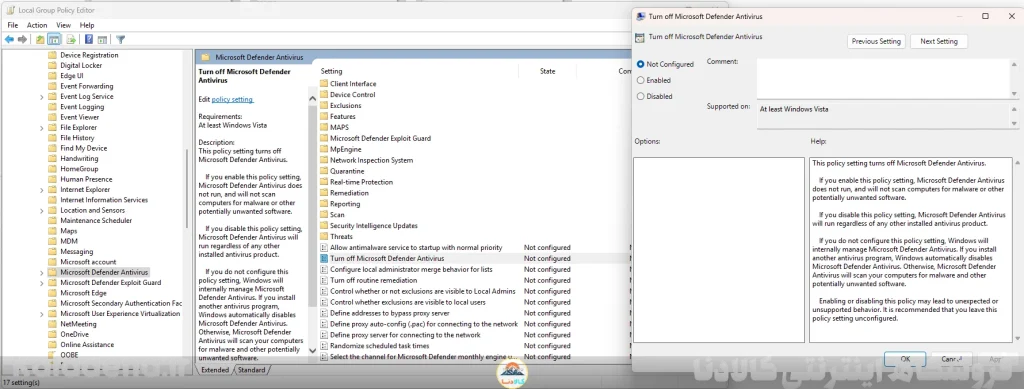Expand Microsoft User Experience Virtualization node
Screen dimensions: 1024x389
pyautogui.click(x=42, y=314)
